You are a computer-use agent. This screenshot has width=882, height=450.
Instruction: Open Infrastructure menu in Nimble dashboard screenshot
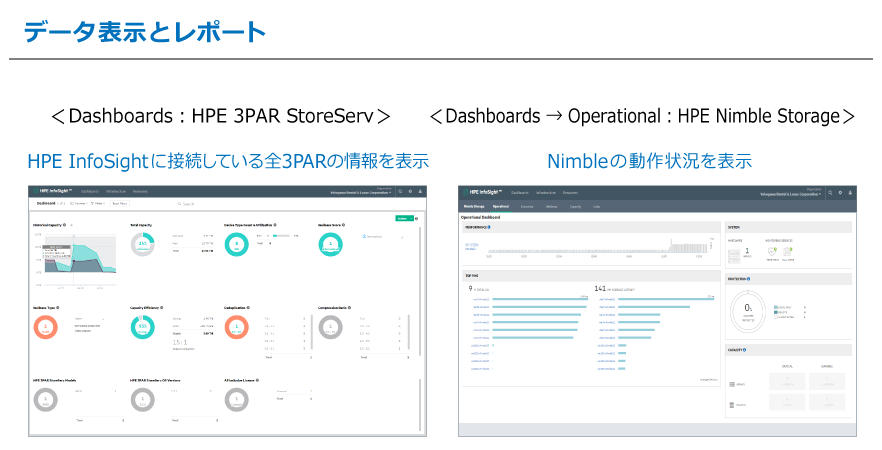pyautogui.click(x=546, y=192)
